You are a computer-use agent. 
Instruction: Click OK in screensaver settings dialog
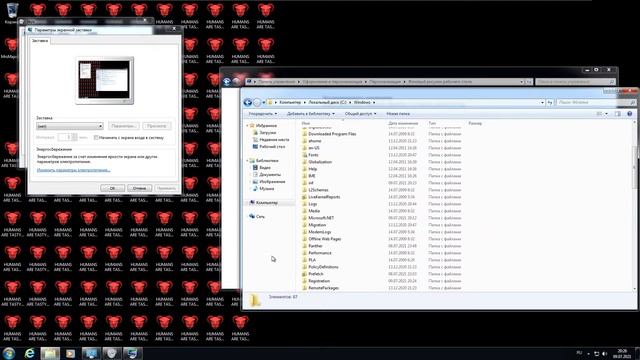112,188
